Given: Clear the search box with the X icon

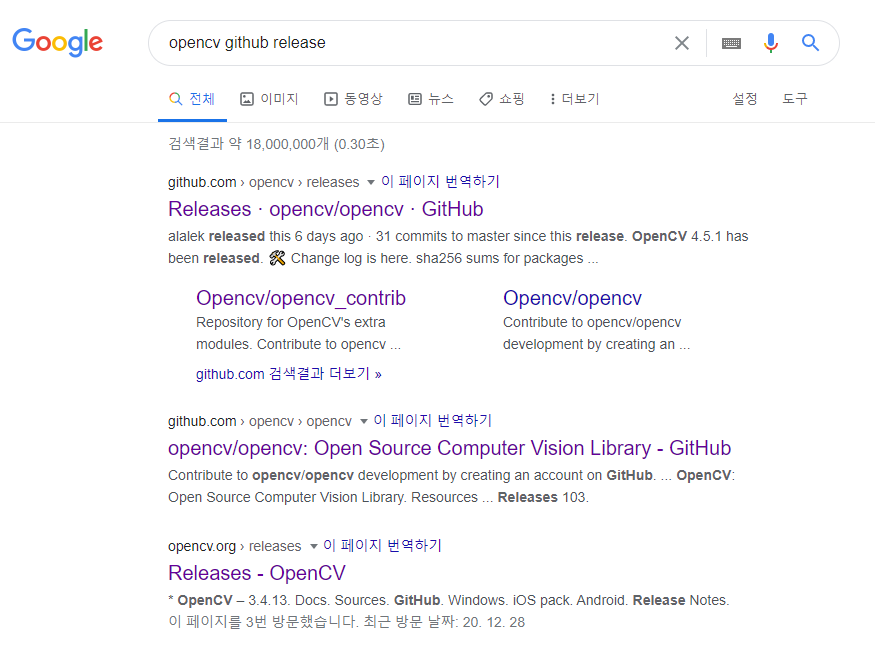Looking at the screenshot, I should (681, 43).
